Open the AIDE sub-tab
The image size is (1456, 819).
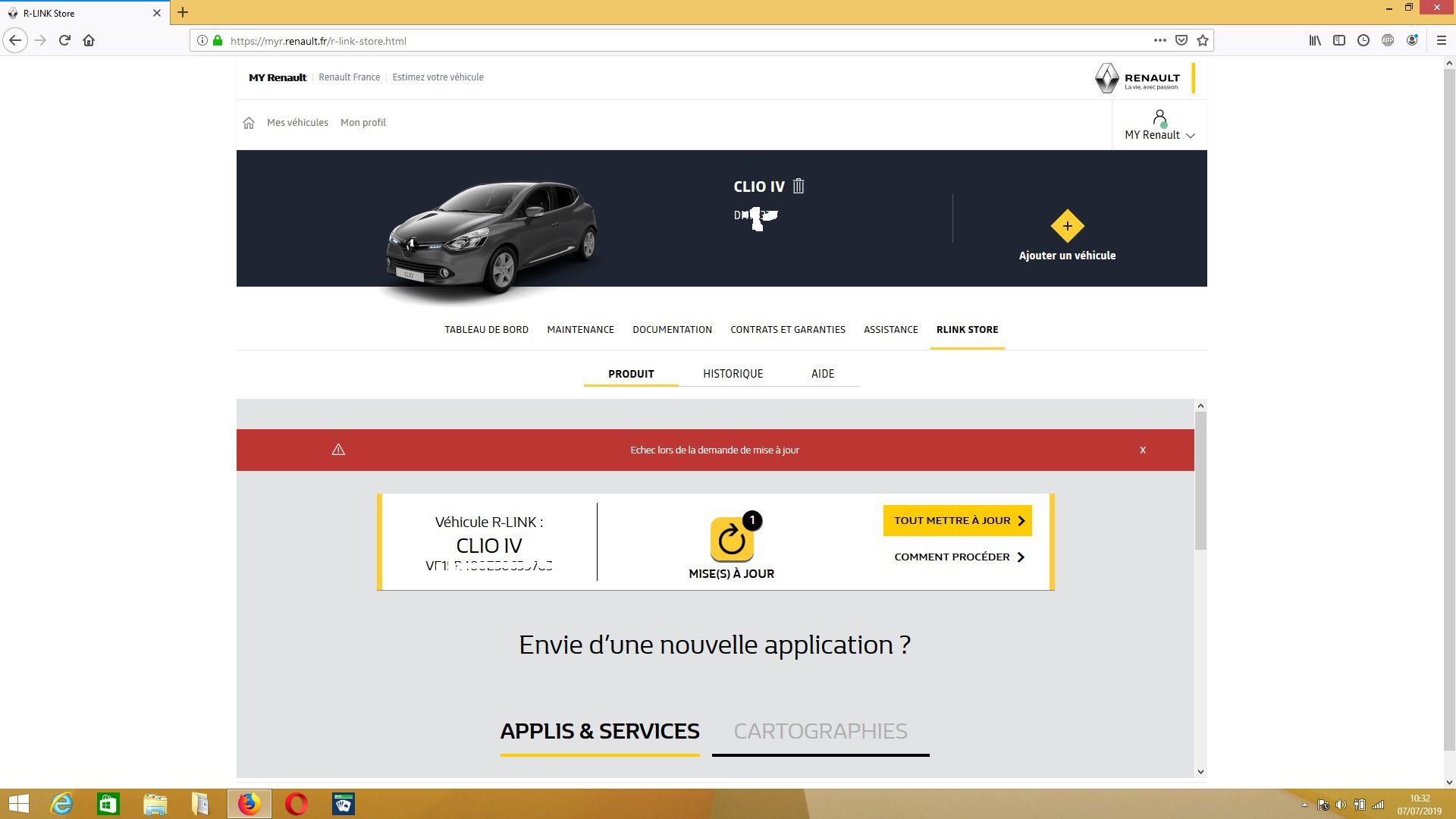coord(823,374)
